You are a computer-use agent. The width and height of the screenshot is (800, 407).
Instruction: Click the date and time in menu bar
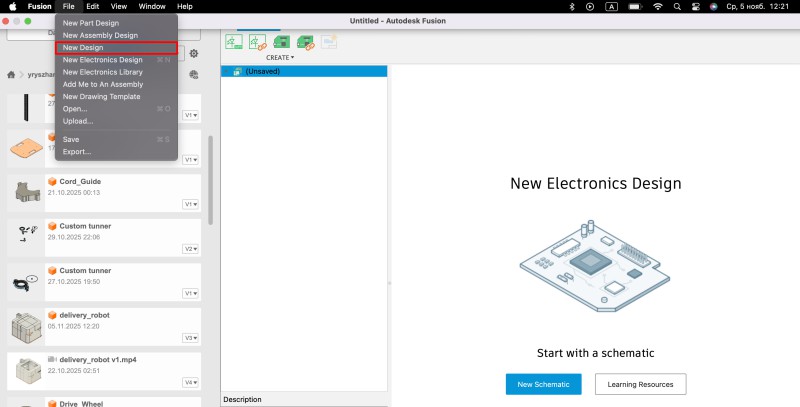tap(758, 7)
